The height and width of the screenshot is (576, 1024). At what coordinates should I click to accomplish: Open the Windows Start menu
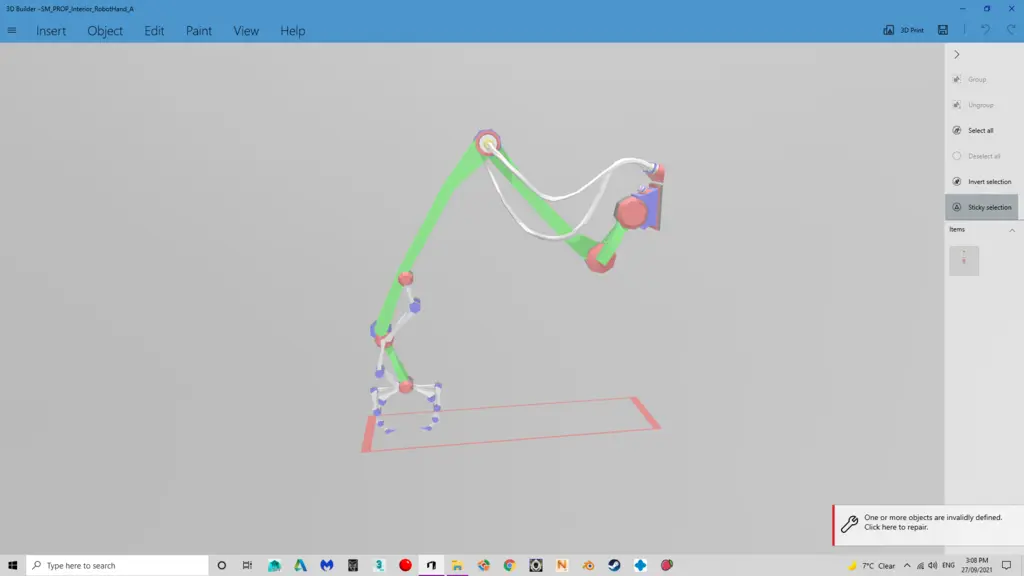pos(12,565)
